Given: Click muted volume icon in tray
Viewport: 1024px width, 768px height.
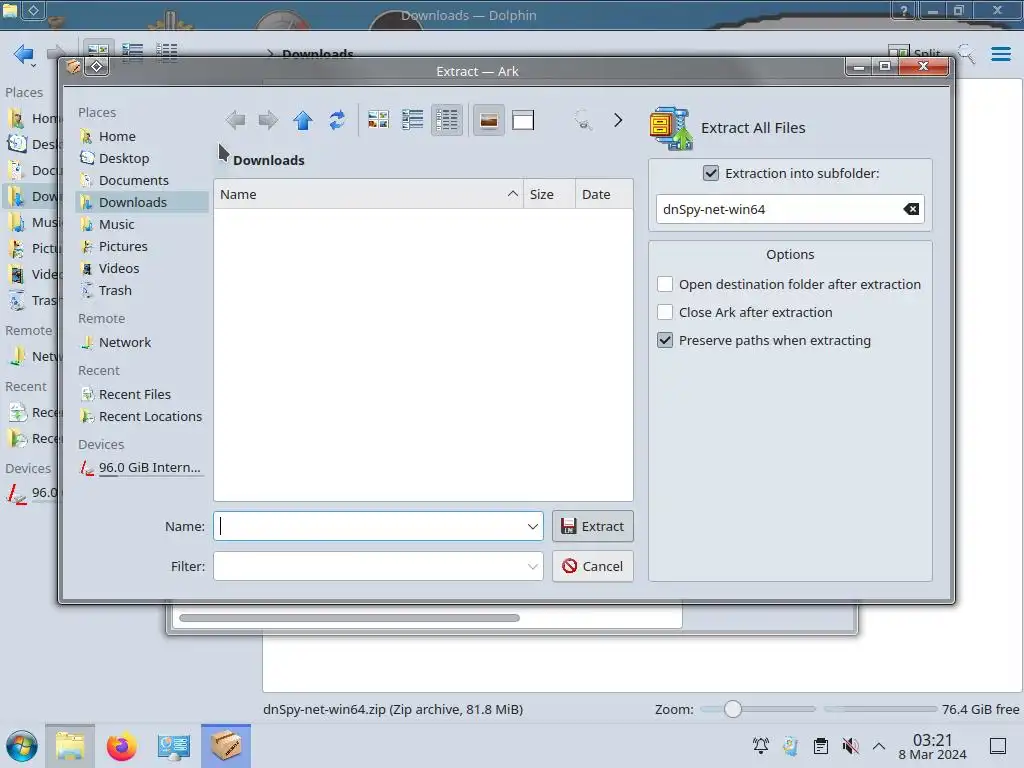Looking at the screenshot, I should 850,745.
